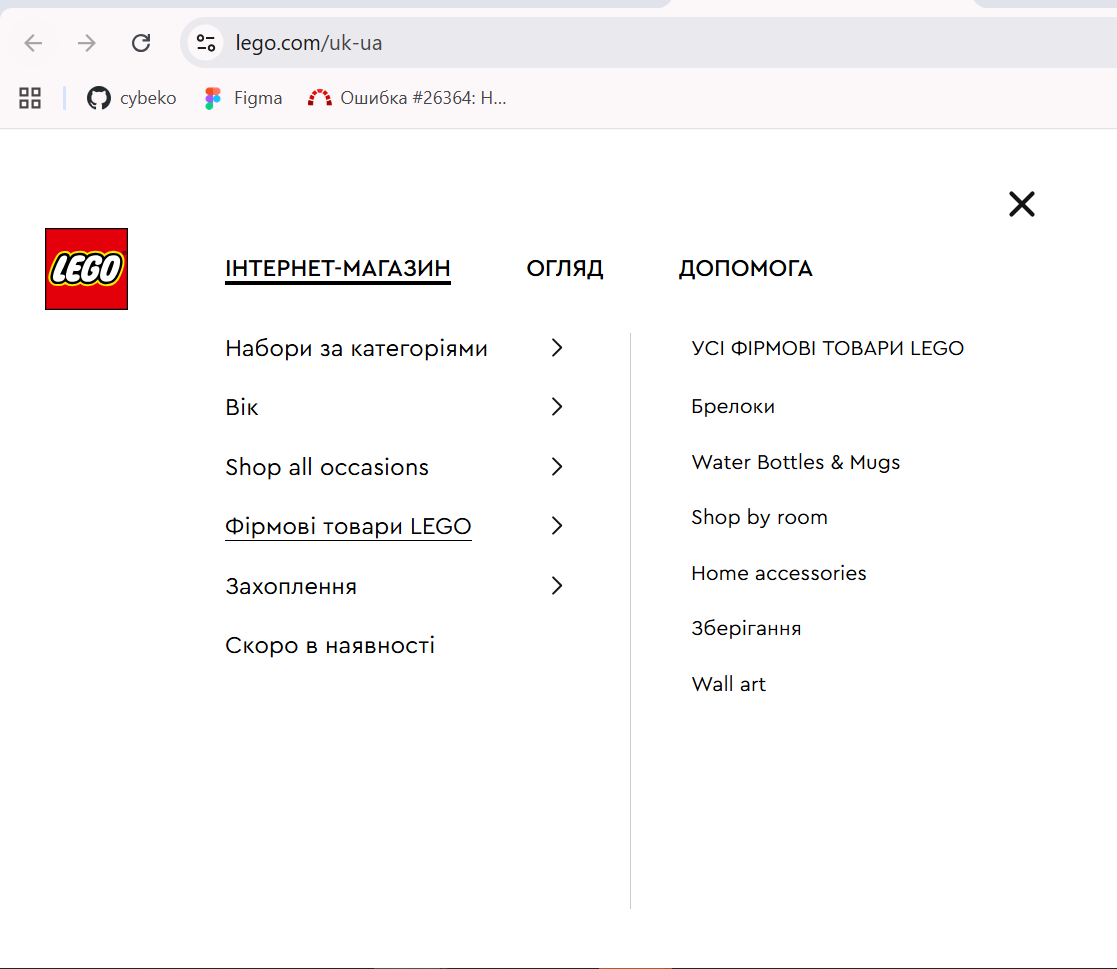Expand chevron next to Shop all occasions

click(x=557, y=467)
